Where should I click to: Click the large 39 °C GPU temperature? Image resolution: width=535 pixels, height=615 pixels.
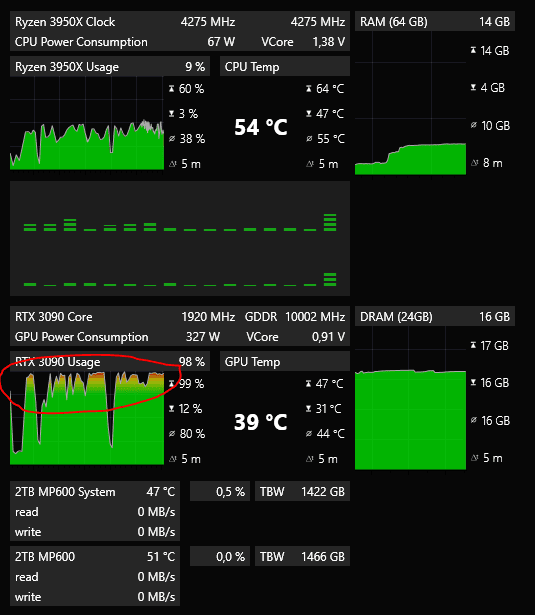[x=261, y=422]
